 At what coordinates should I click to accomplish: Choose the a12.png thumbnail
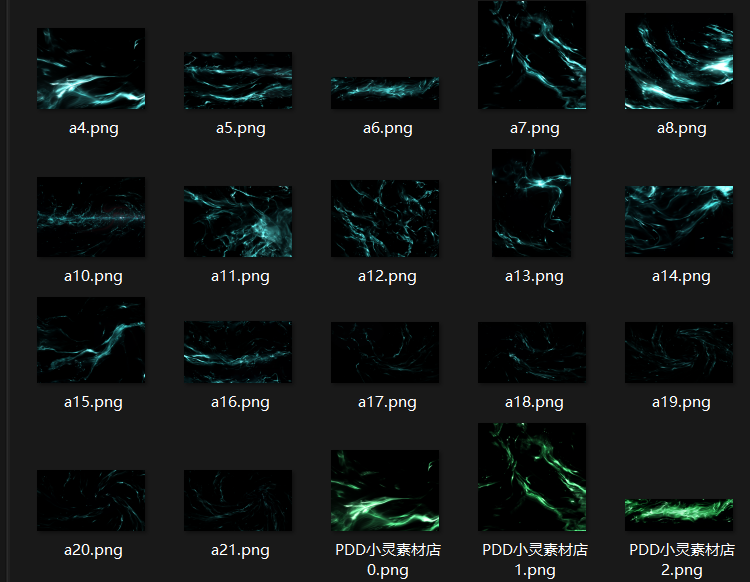point(385,219)
